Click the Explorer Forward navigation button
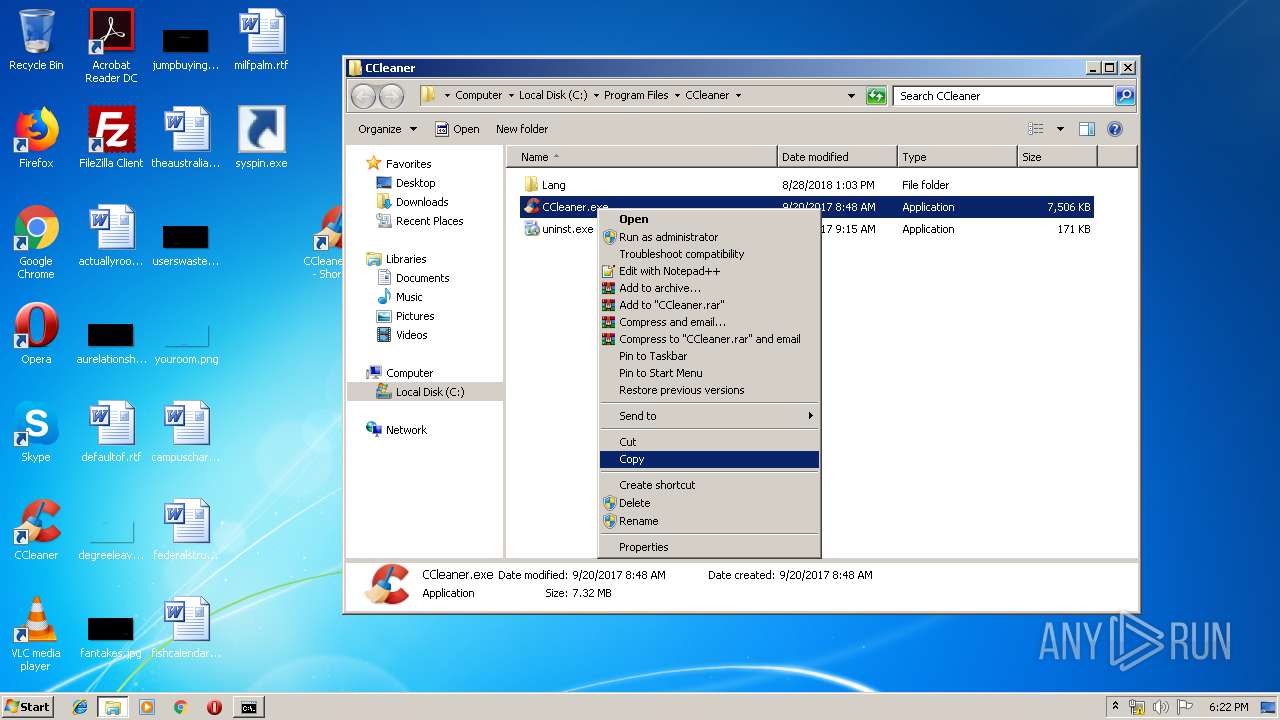 click(391, 96)
